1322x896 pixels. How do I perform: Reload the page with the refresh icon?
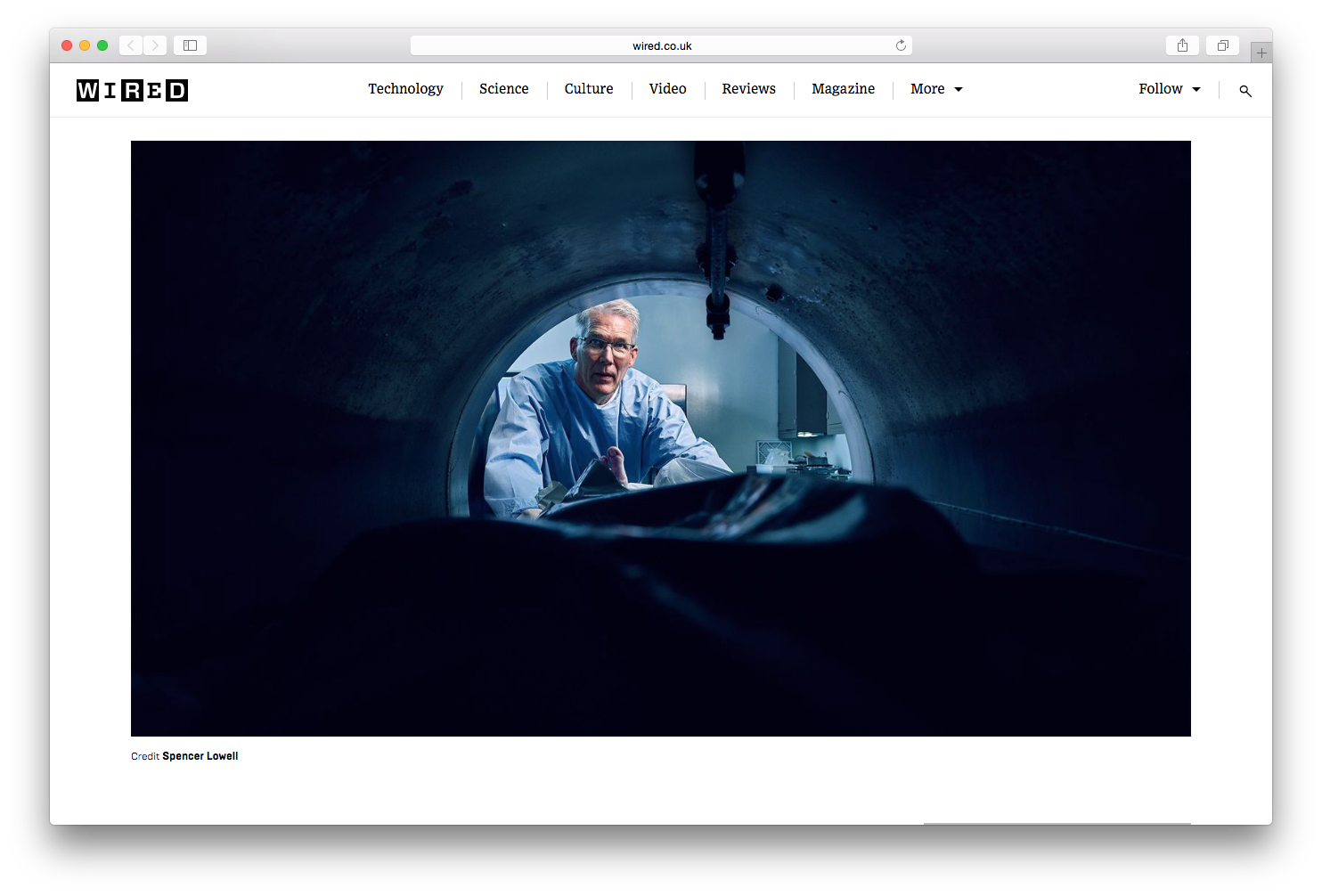pos(901,45)
